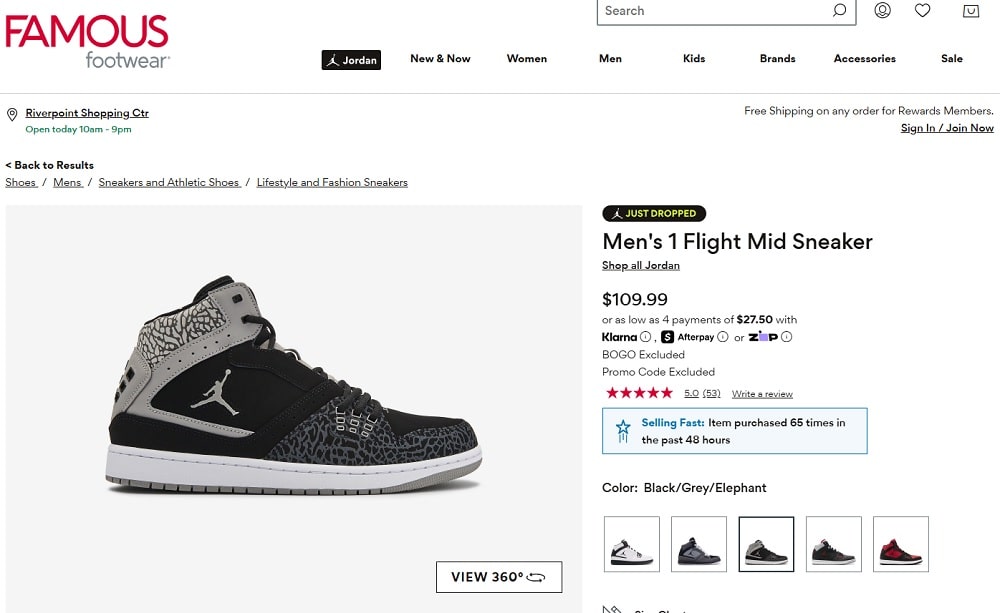This screenshot has height=613, width=1000.
Task: Click the Famous Footwear logo
Action: (87, 35)
